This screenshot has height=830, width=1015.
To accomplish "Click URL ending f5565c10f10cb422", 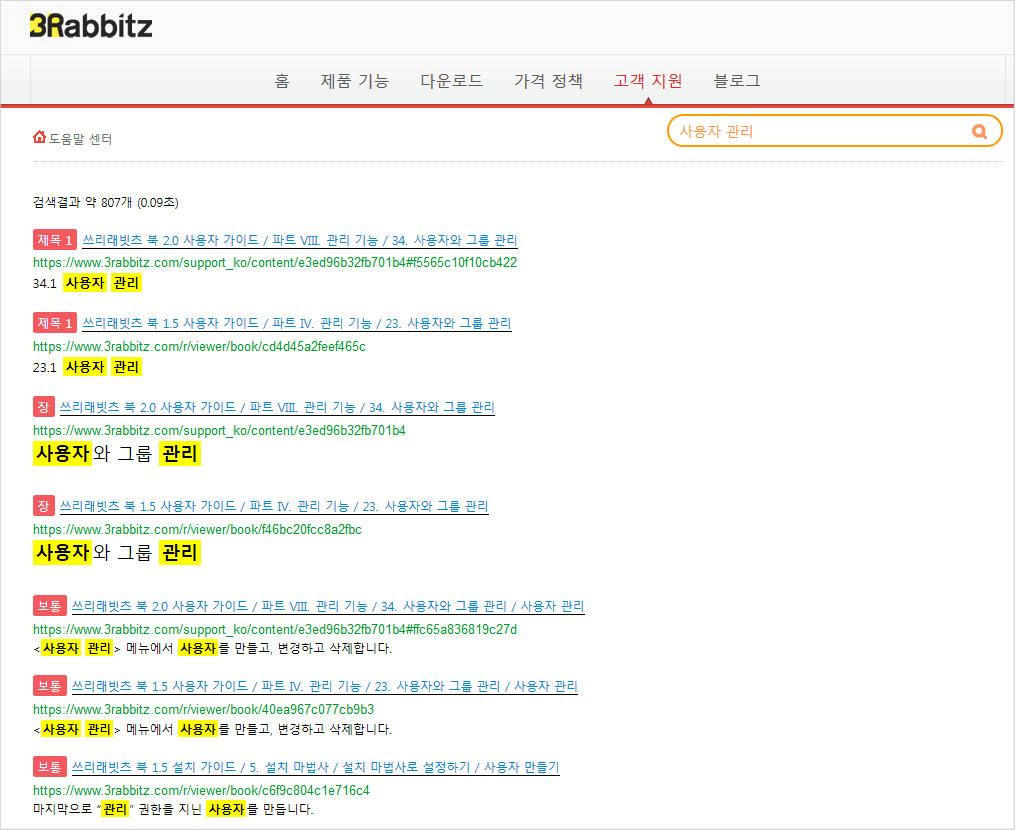I will pos(275,263).
